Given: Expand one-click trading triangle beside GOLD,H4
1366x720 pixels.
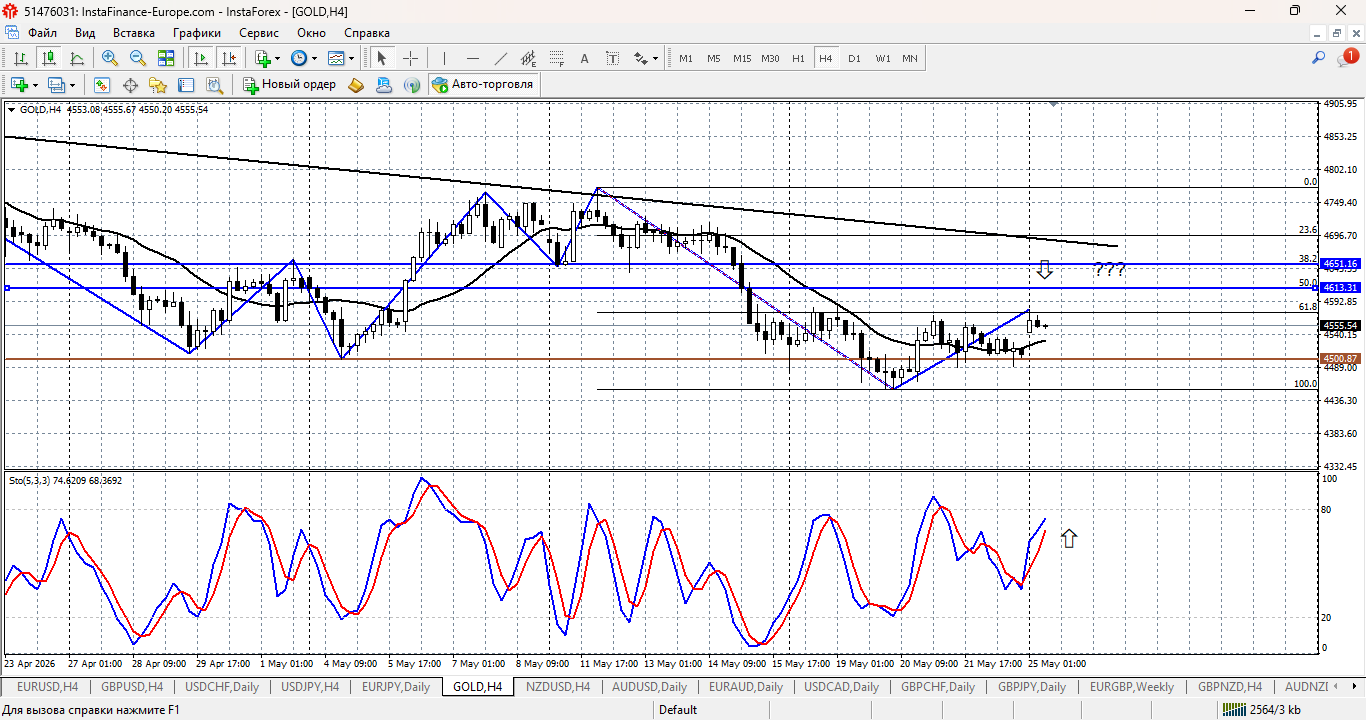Looking at the screenshot, I should click(12, 109).
